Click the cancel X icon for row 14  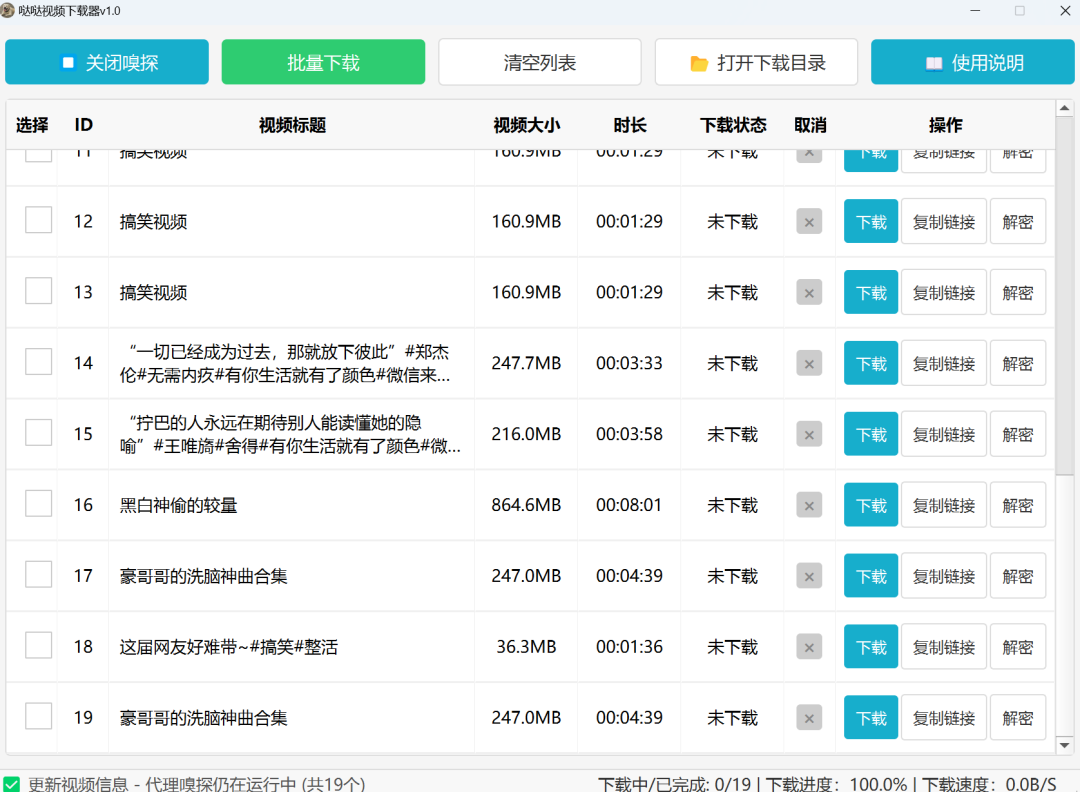click(x=809, y=364)
